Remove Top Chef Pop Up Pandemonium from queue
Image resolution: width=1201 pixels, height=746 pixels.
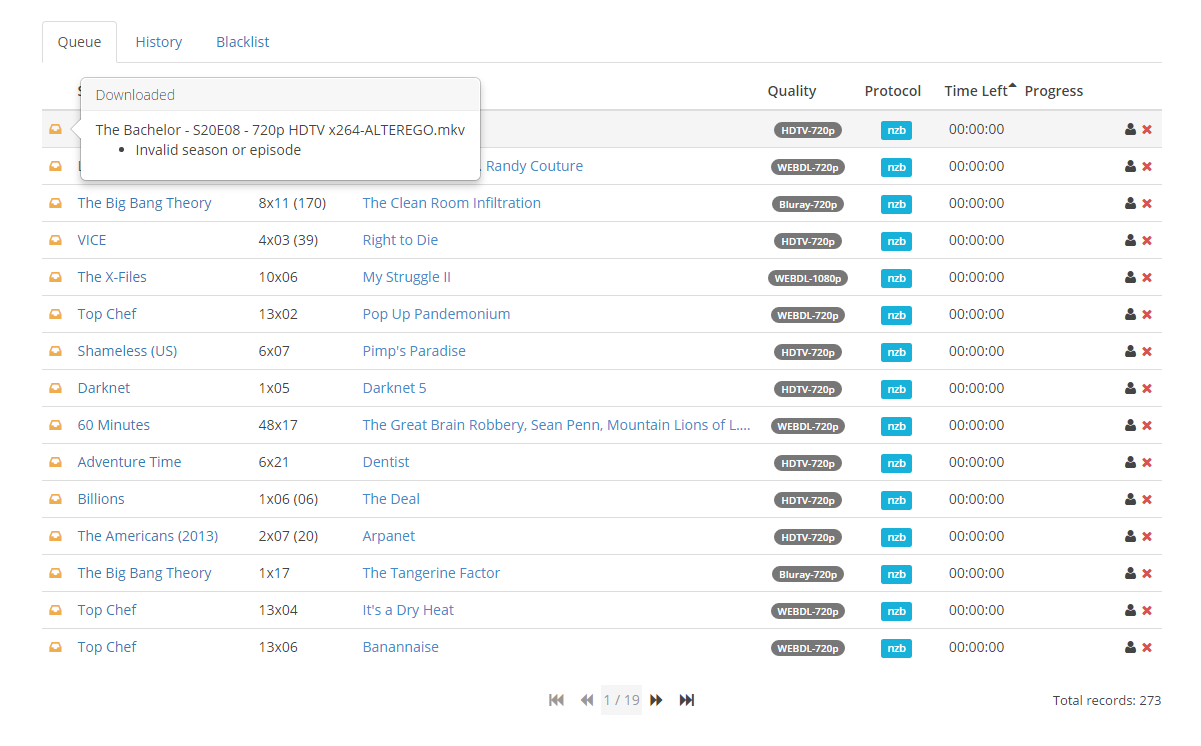1147,315
